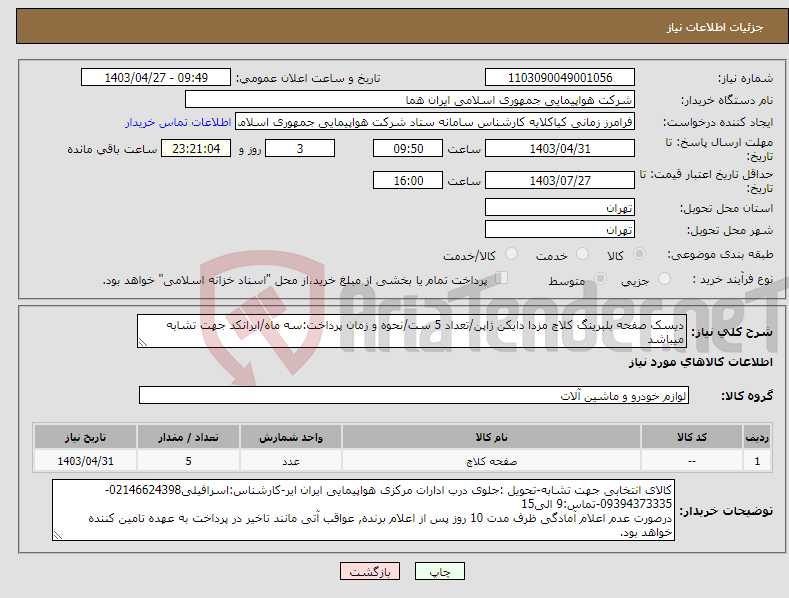The width and height of the screenshot is (789, 598).
Task: Click the buyer notes textarea
Action: click(x=363, y=510)
